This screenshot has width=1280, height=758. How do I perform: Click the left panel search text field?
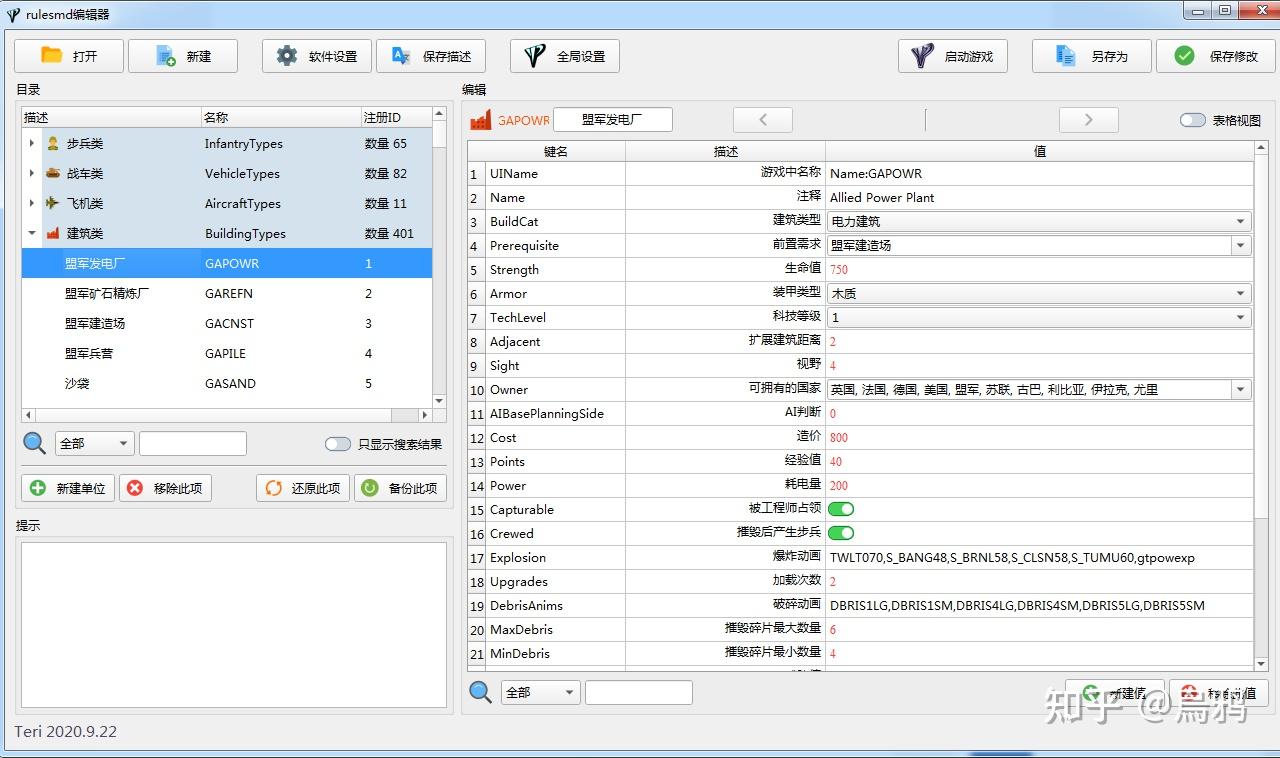(193, 443)
